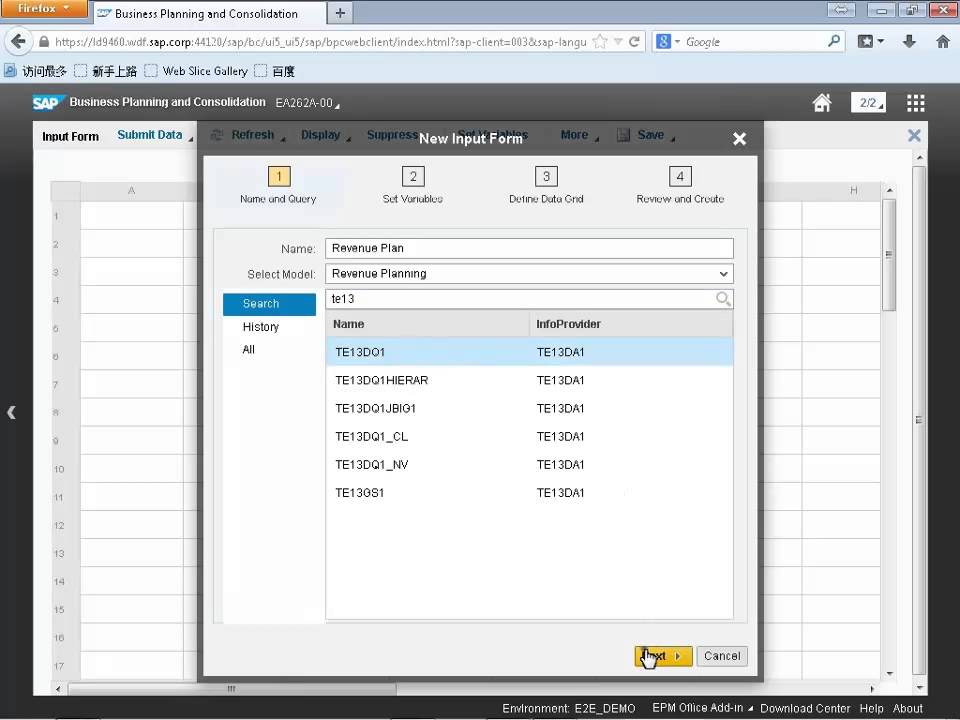
Task: Click the SAP logo
Action: tap(47, 103)
